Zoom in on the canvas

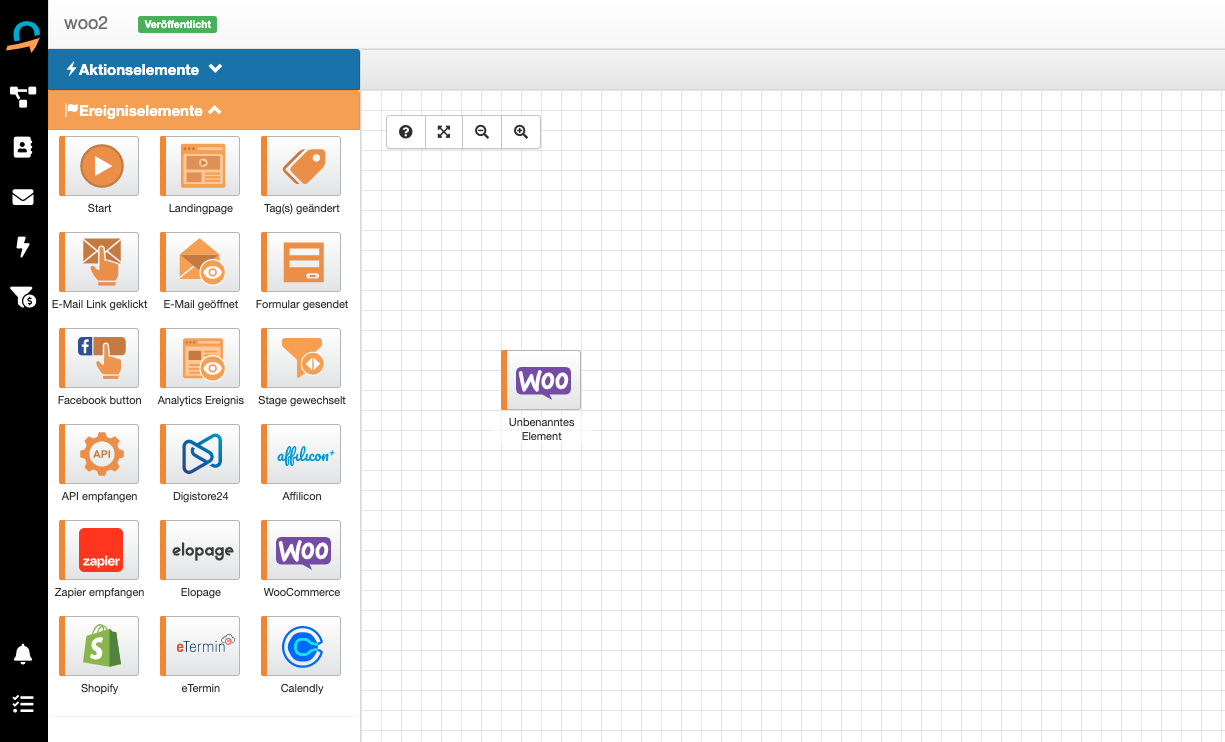click(520, 132)
